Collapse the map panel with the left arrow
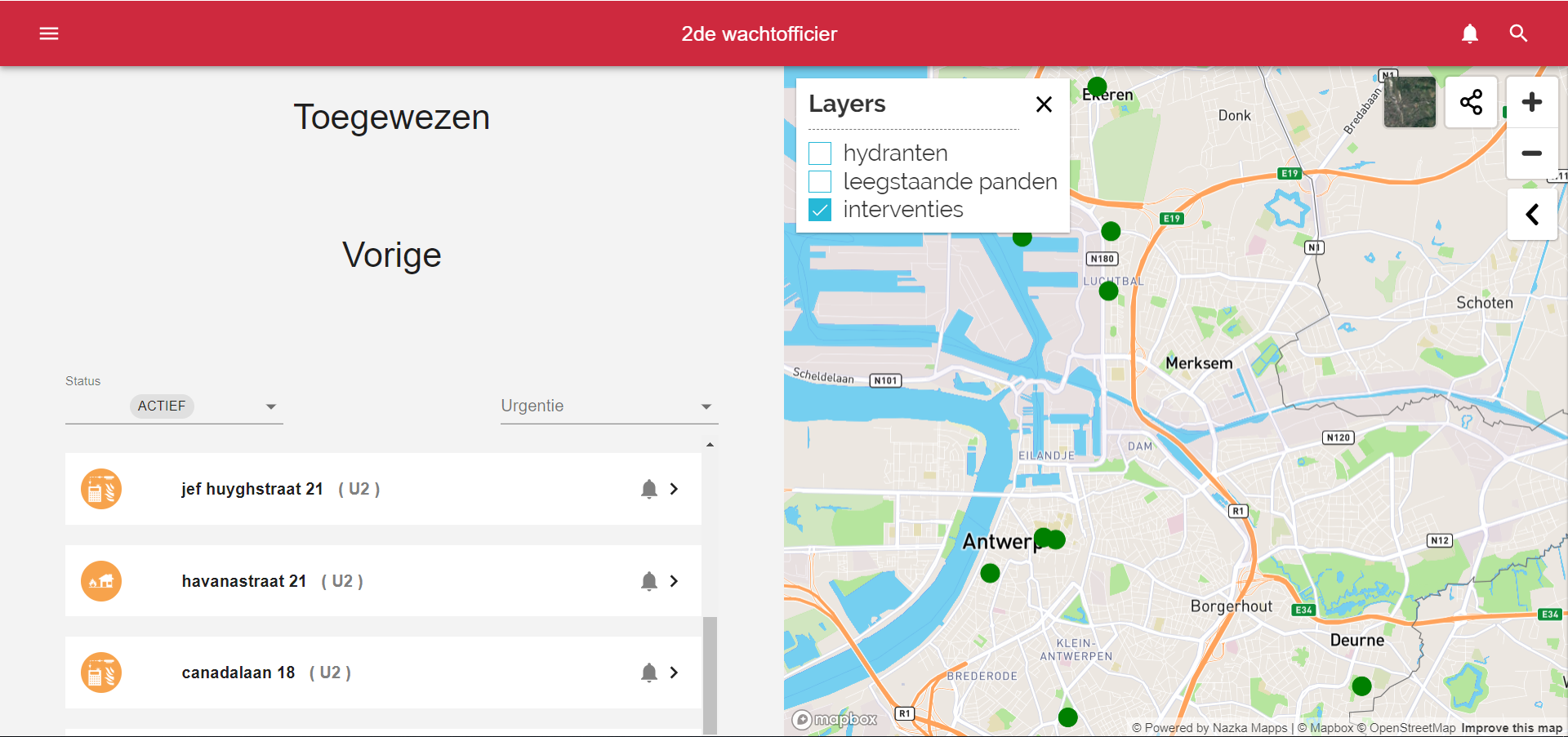Image resolution: width=1568 pixels, height=737 pixels. tap(1532, 214)
